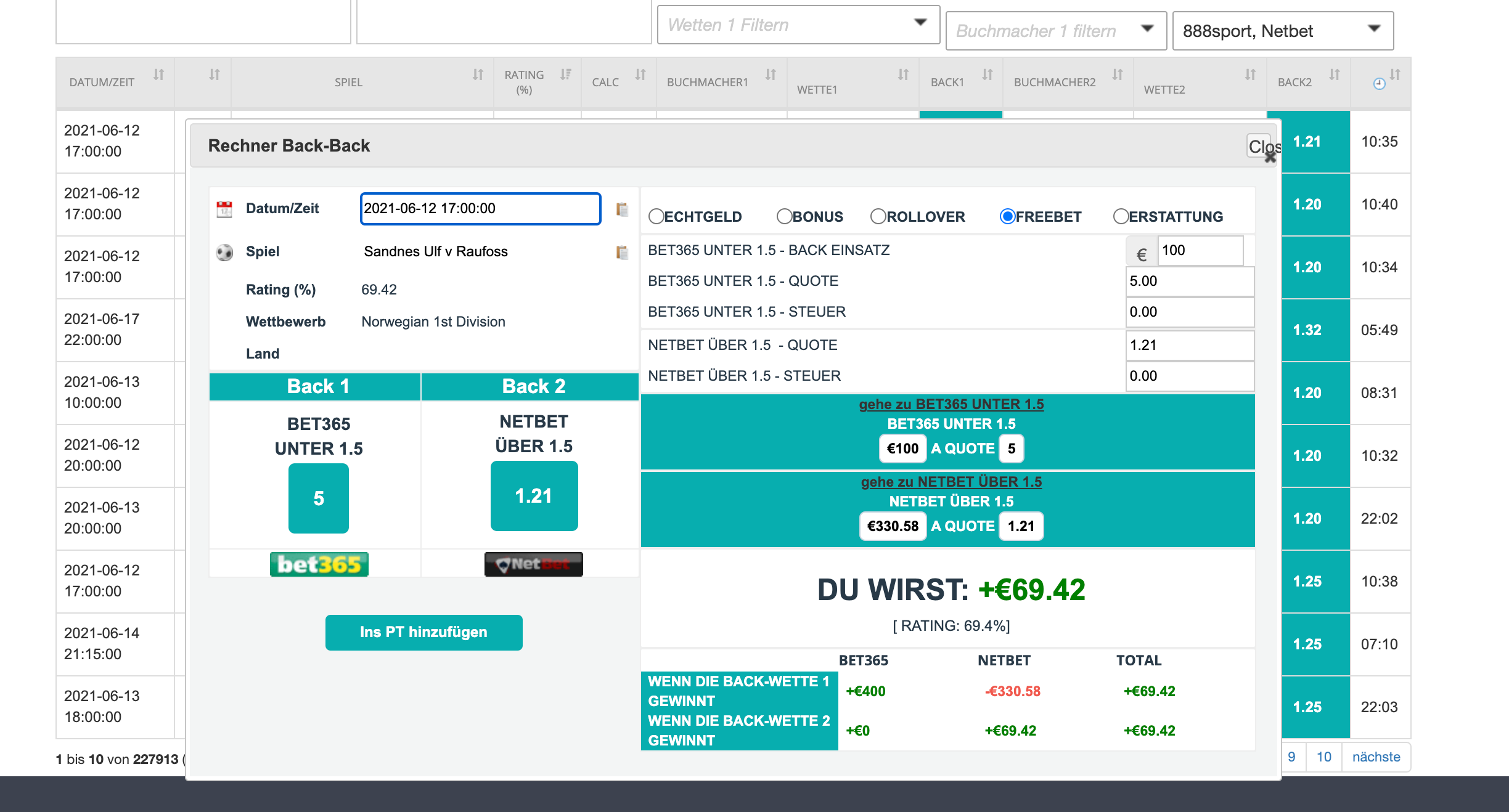1509x812 pixels.
Task: Click the NetBet bookmaker logo
Action: click(533, 564)
